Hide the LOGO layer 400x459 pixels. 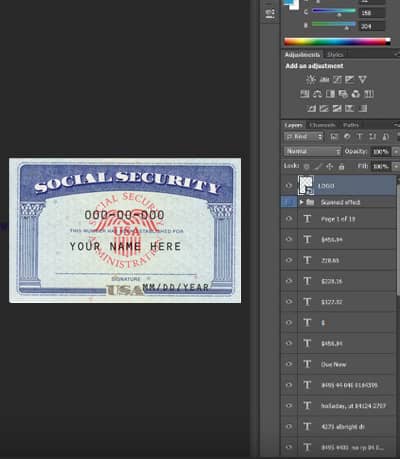click(289, 186)
